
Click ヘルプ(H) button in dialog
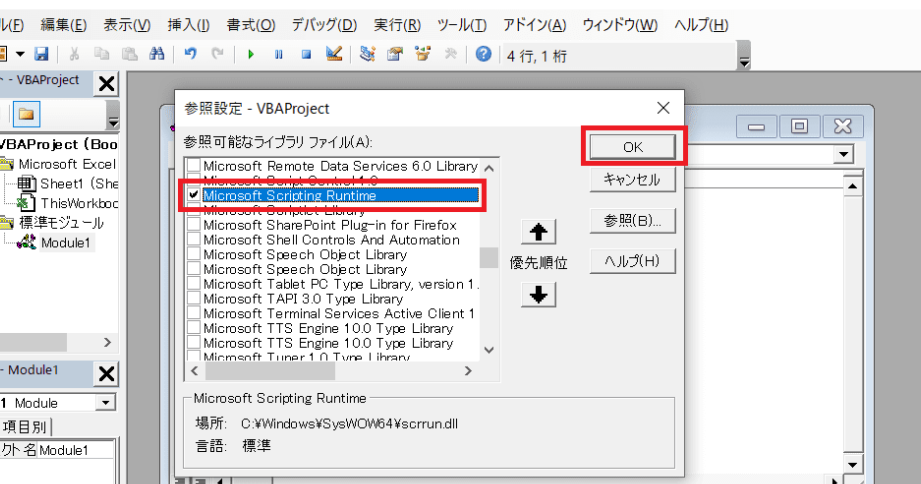click(x=633, y=261)
